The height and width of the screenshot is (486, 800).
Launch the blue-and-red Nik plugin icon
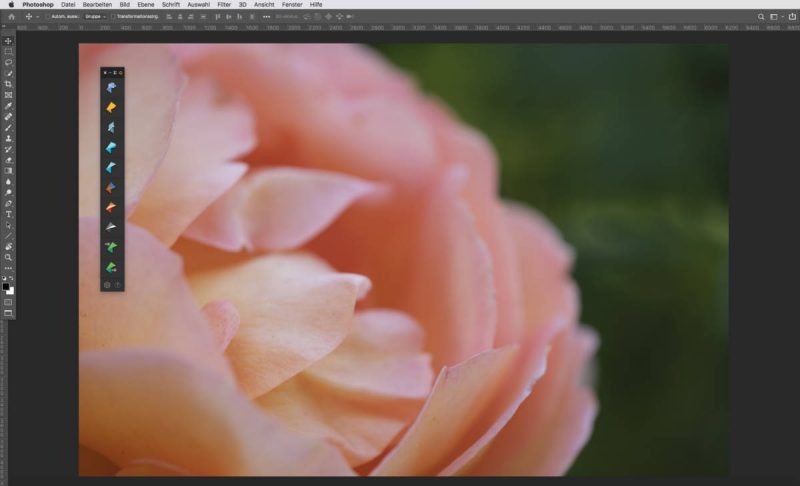point(111,187)
